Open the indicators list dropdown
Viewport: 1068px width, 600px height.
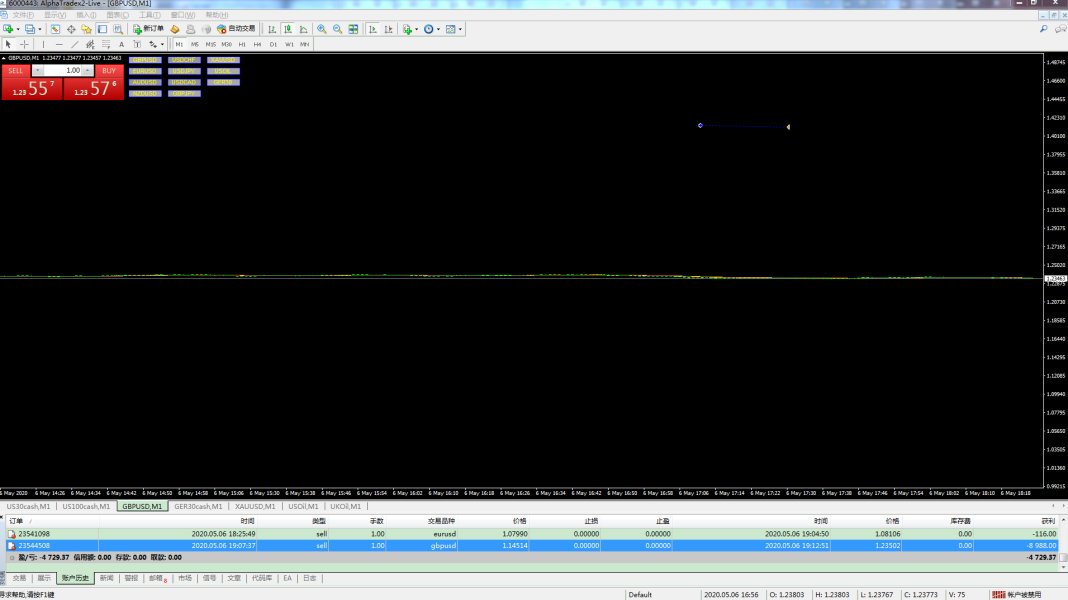(416, 29)
